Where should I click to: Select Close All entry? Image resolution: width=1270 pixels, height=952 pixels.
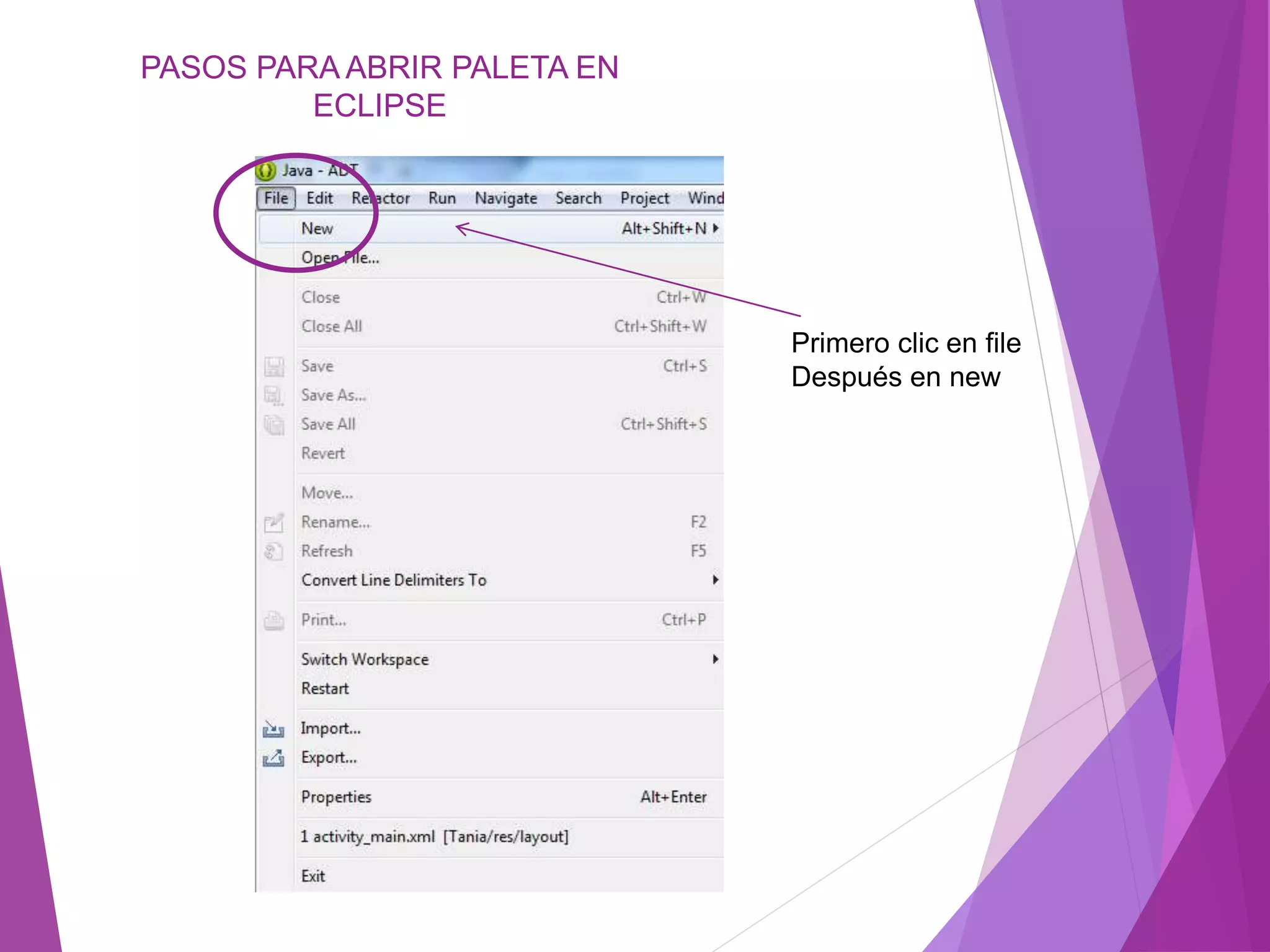click(x=491, y=327)
